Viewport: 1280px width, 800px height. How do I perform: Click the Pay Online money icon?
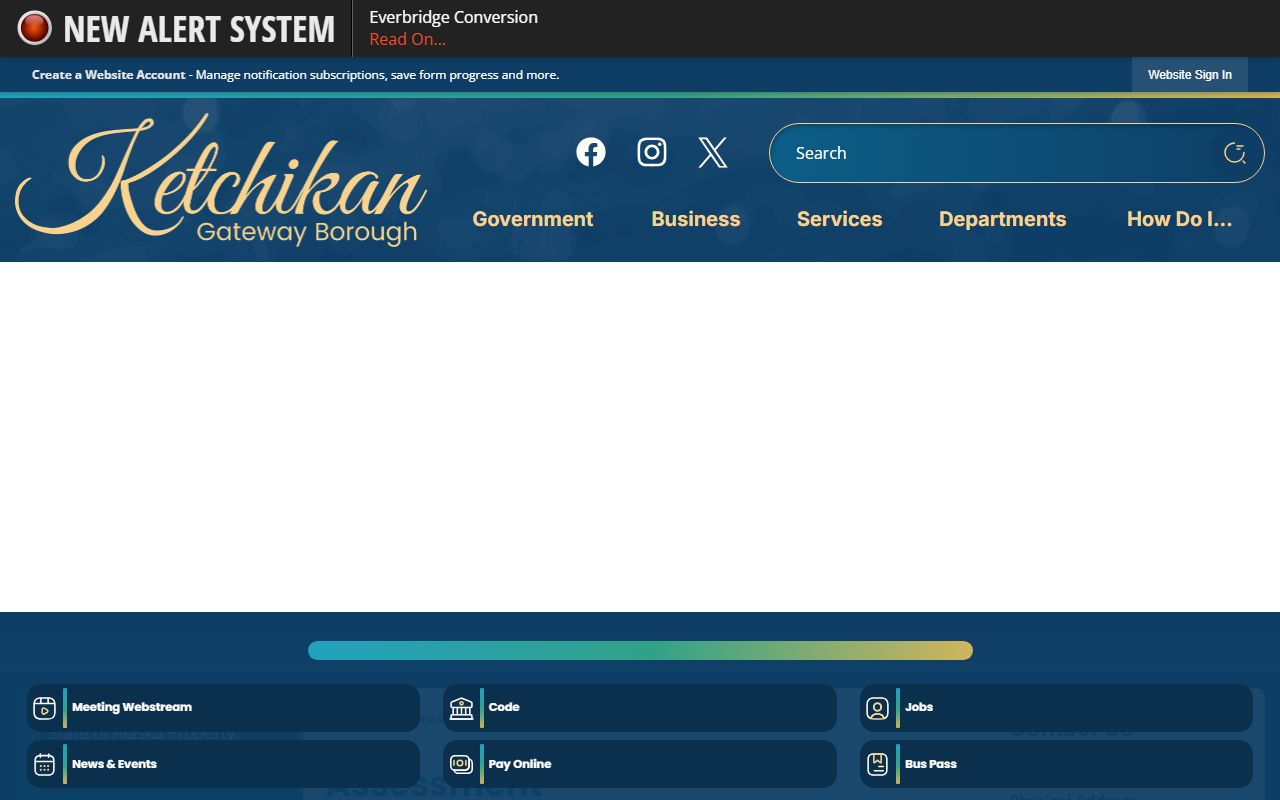461,765
